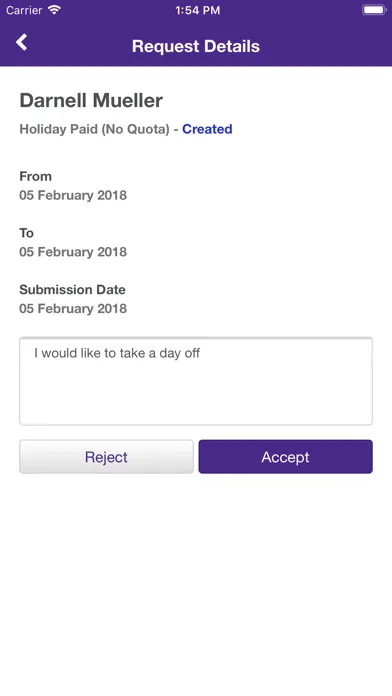392x696 pixels.
Task: Click the Wi-Fi status icon
Action: coord(54,10)
